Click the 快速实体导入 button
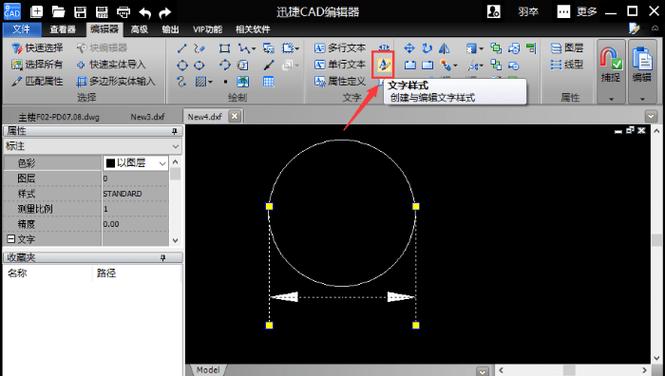Image resolution: width=665 pixels, height=376 pixels. 111,64
